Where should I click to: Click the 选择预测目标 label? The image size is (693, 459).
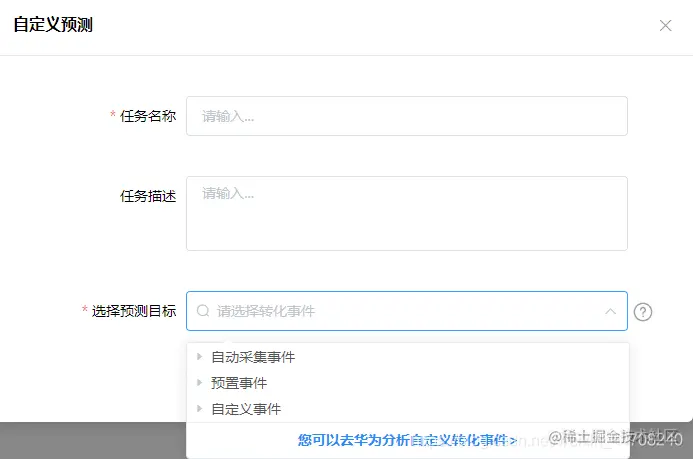point(134,311)
